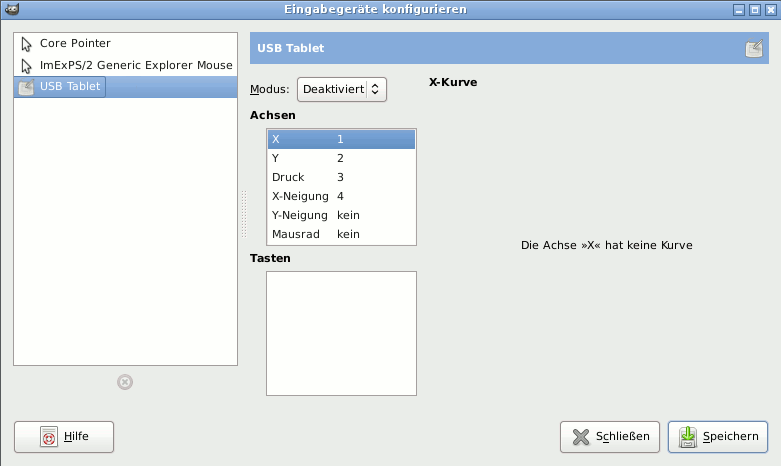
Task: Click the X-Kurve heading
Action: (x=453, y=82)
